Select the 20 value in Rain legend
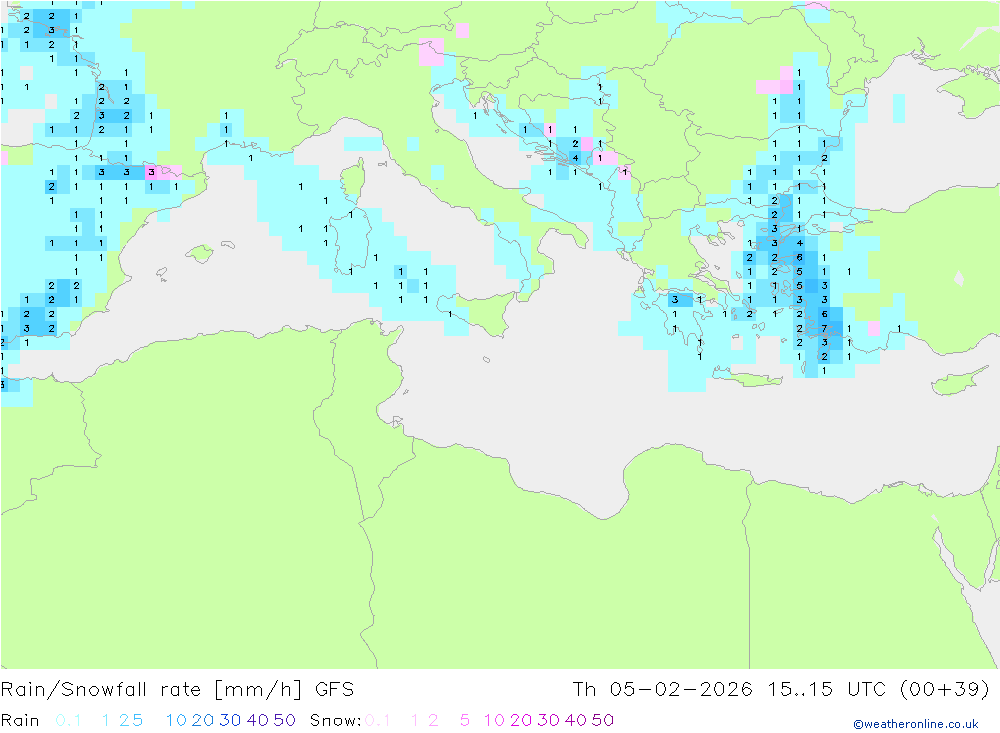This screenshot has height=733, width=1000. click(x=203, y=720)
